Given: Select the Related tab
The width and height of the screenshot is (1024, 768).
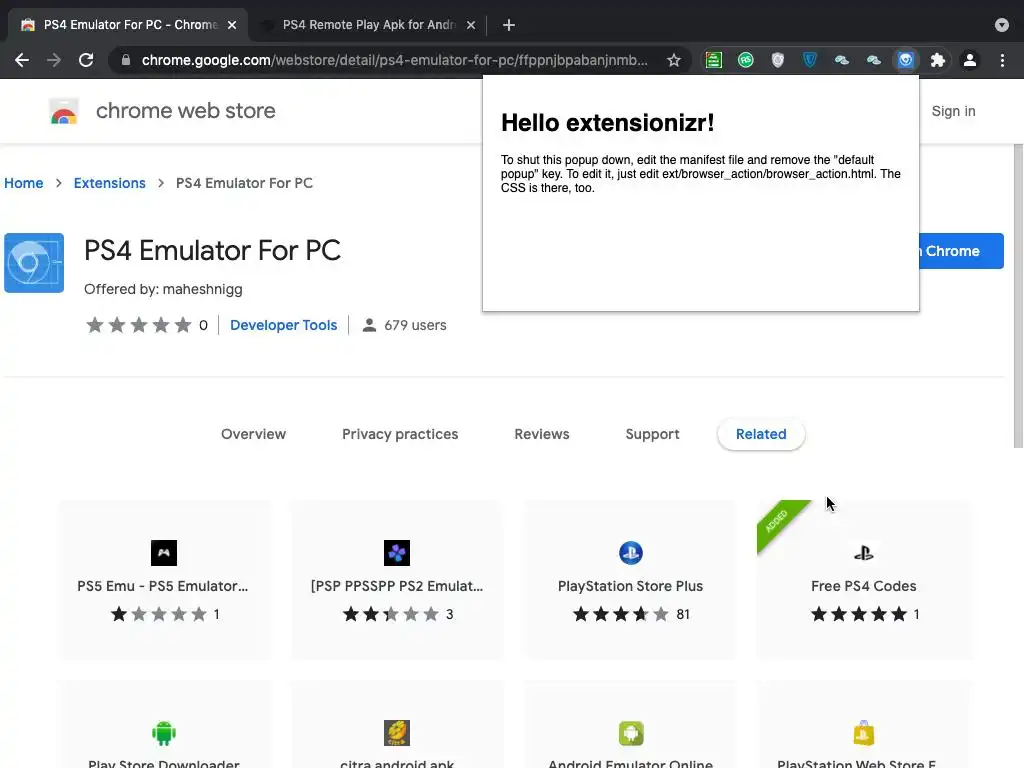Looking at the screenshot, I should click(x=761, y=434).
